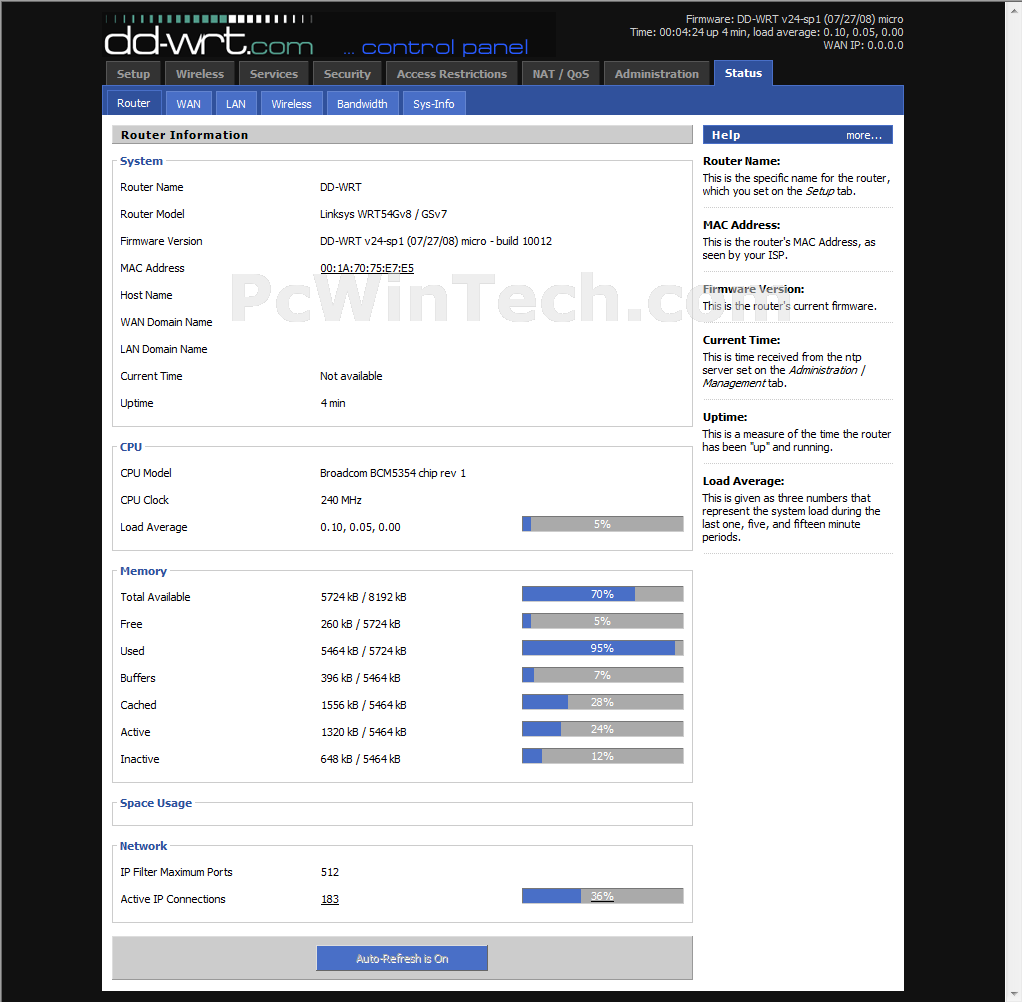Click the IP Filter Maximum Ports value 512
Screen dimensions: 1022x1002
coord(330,872)
